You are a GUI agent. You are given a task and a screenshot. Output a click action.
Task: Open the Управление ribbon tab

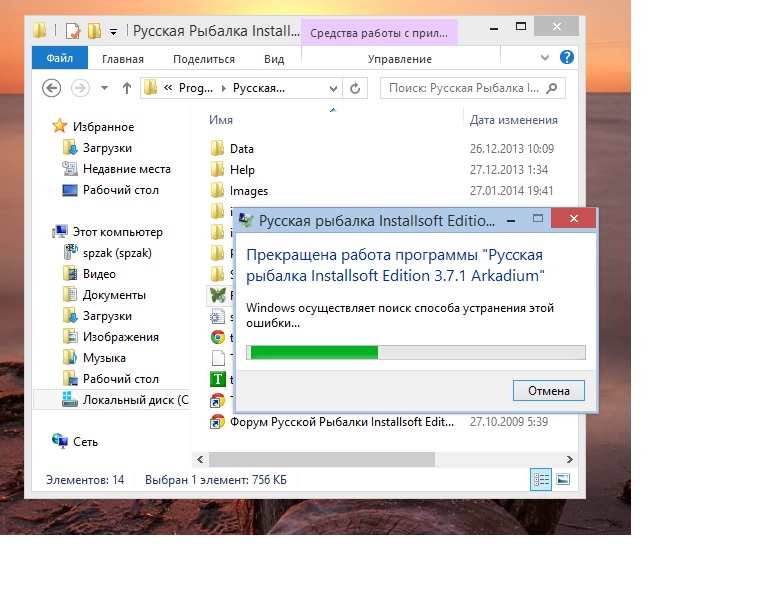pyautogui.click(x=400, y=59)
